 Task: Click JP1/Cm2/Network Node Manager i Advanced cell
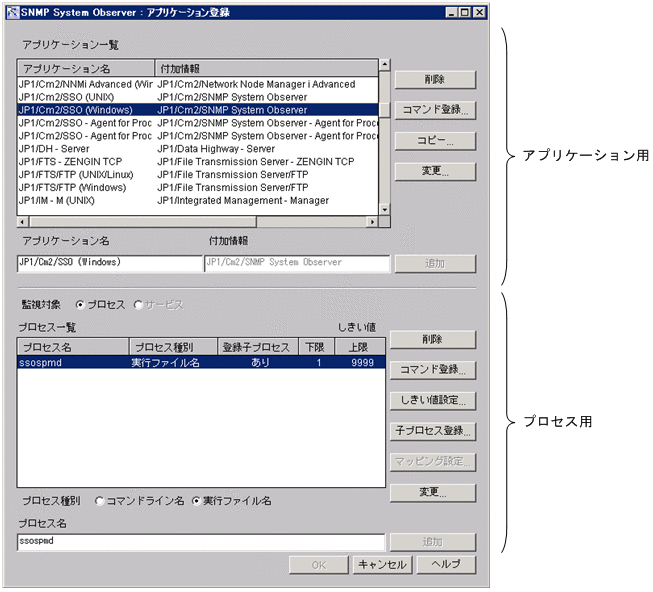click(257, 85)
